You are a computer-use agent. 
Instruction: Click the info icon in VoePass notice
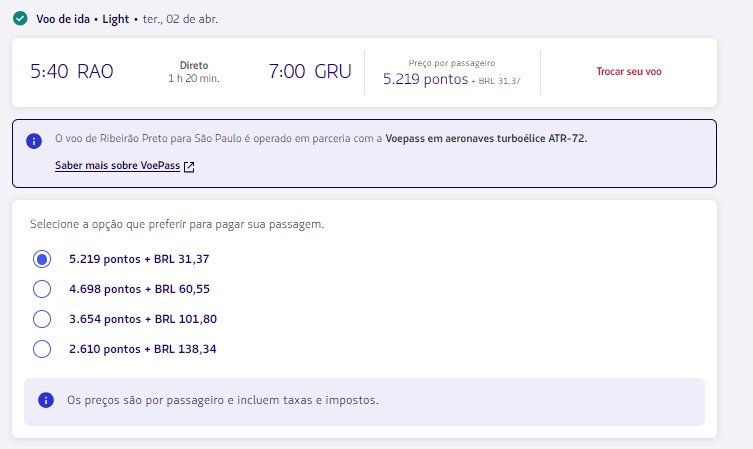[34, 140]
